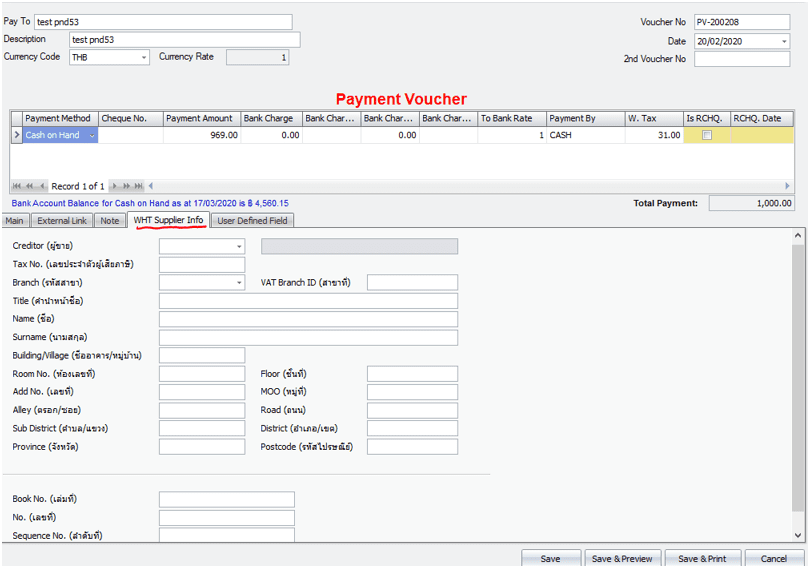Open the Currency Code dropdown
Viewport: 811px width, 570px height.
point(144,58)
